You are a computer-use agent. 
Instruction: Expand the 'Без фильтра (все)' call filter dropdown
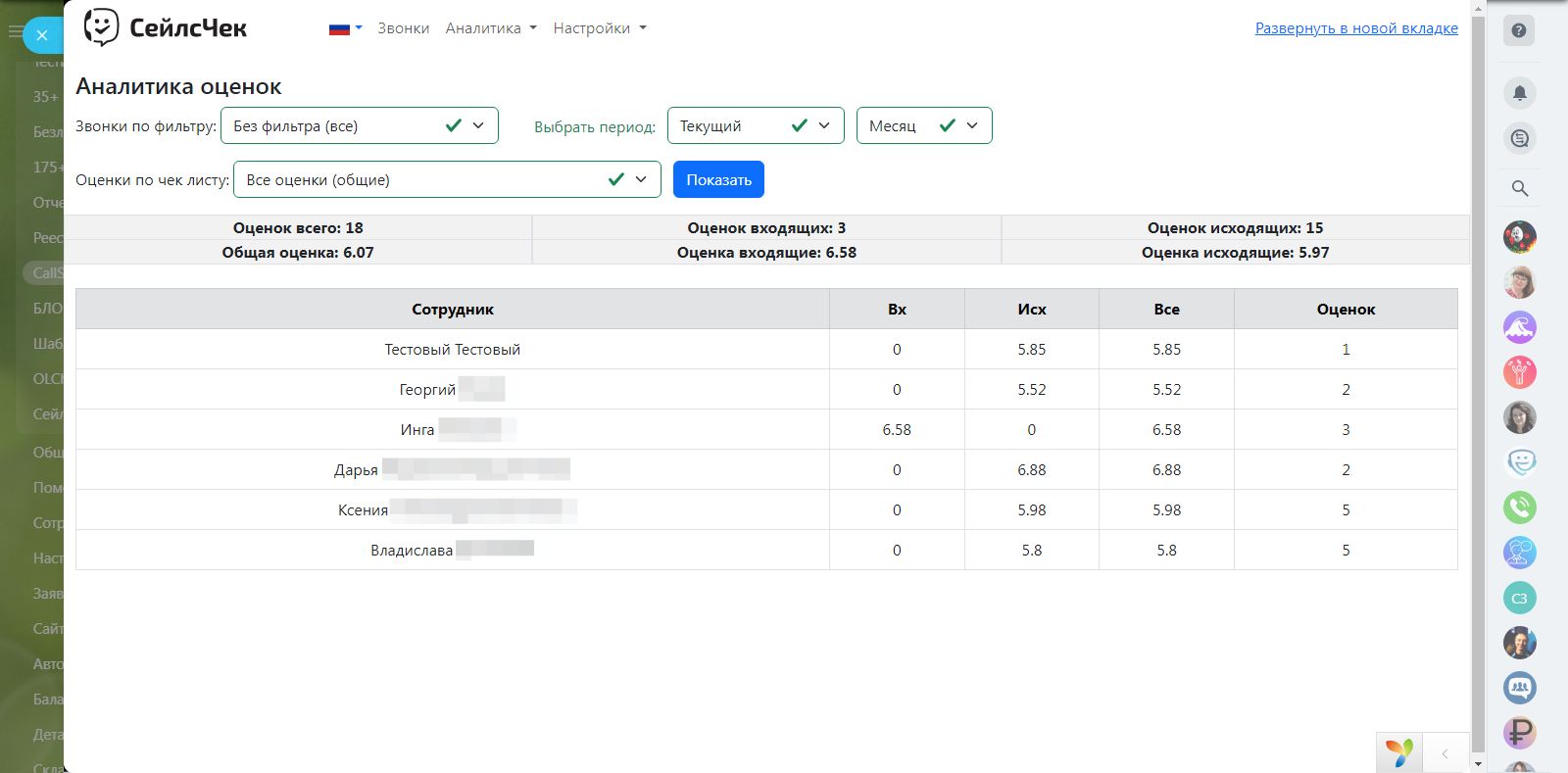tap(359, 125)
